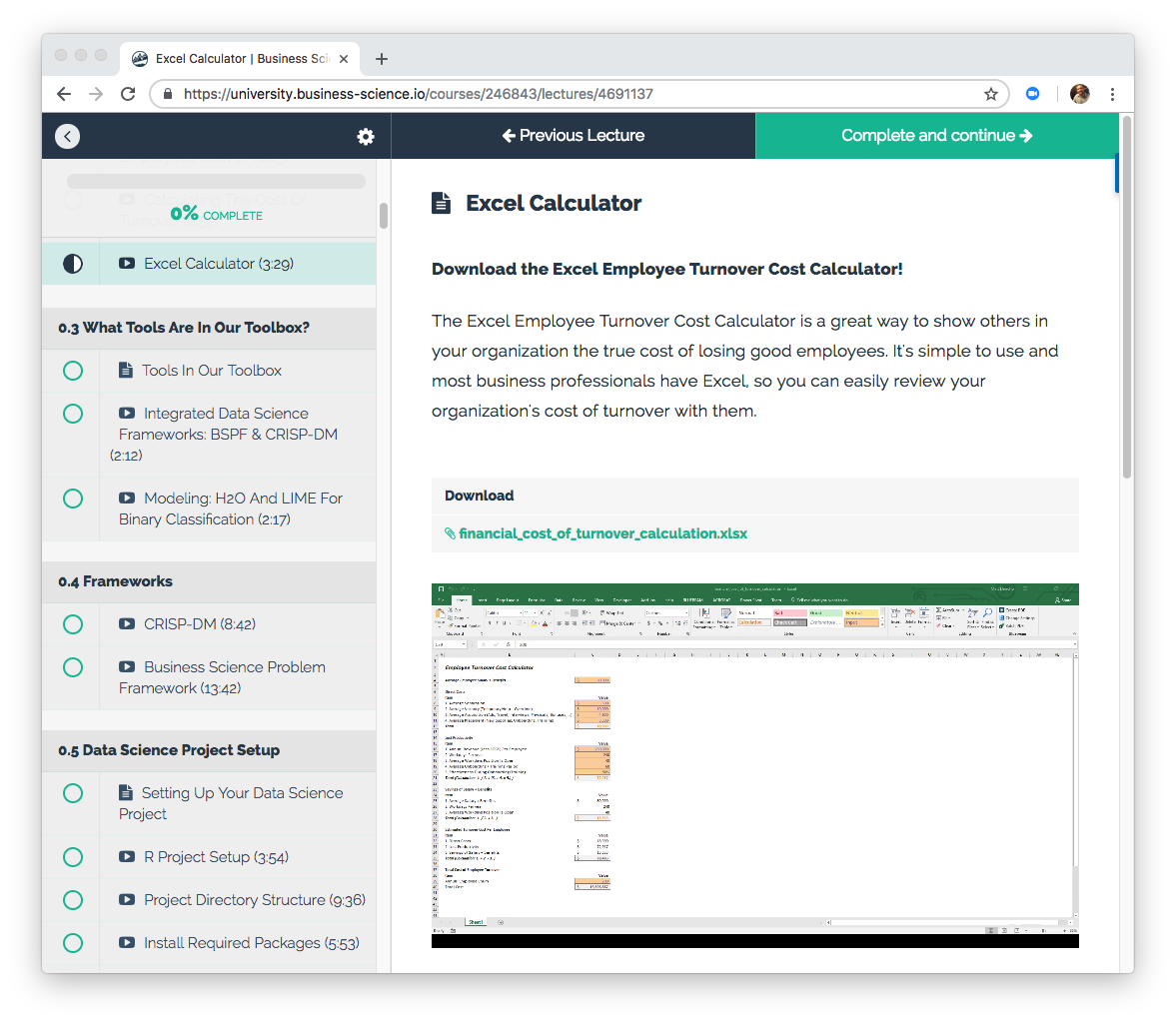Bookmark page with star icon
The width and height of the screenshot is (1176, 1023).
(x=991, y=94)
